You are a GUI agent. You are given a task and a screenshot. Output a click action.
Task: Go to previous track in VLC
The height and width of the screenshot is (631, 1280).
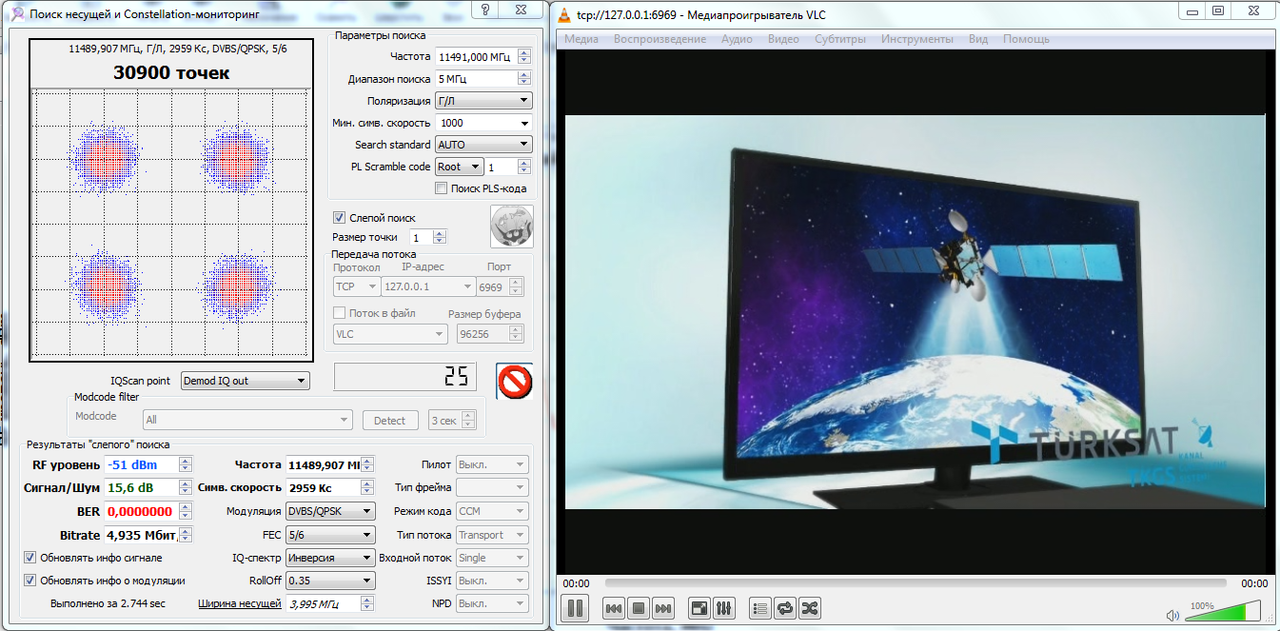pos(614,608)
